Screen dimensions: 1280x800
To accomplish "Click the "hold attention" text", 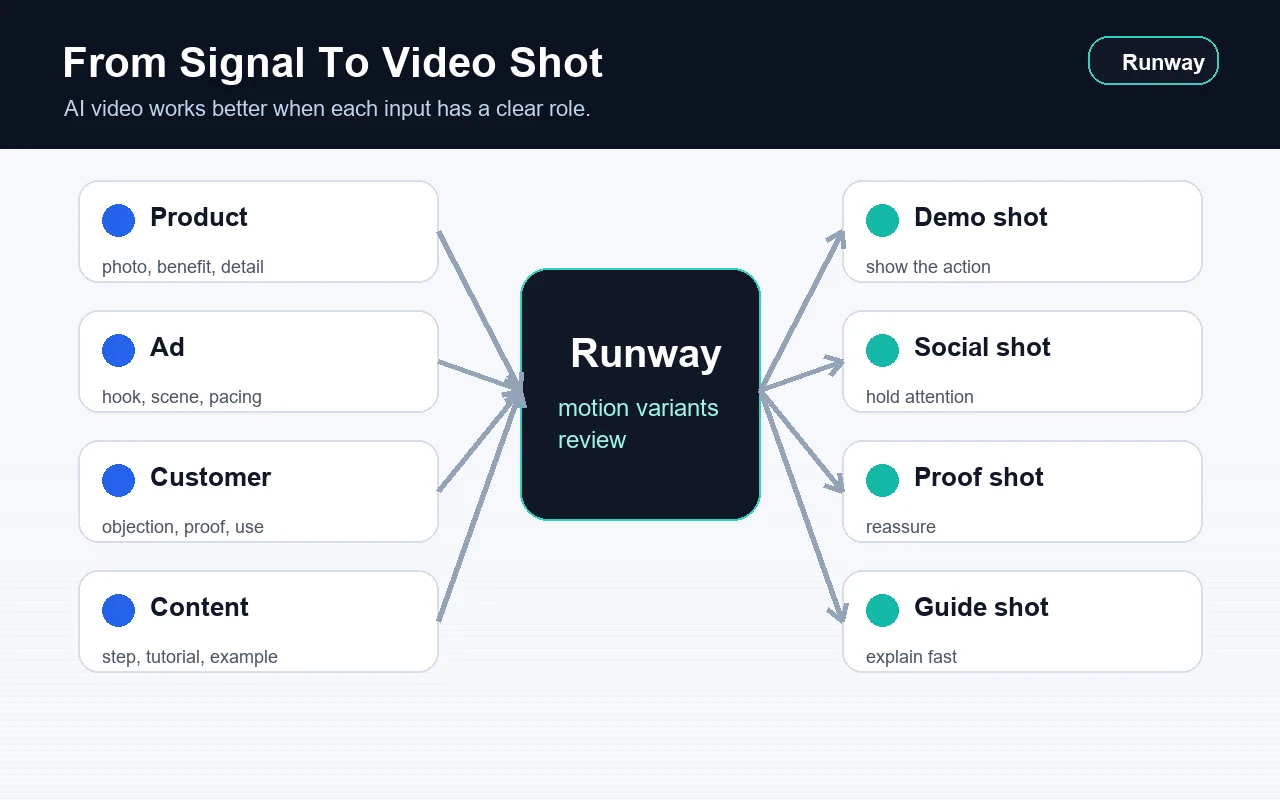I will tap(920, 397).
